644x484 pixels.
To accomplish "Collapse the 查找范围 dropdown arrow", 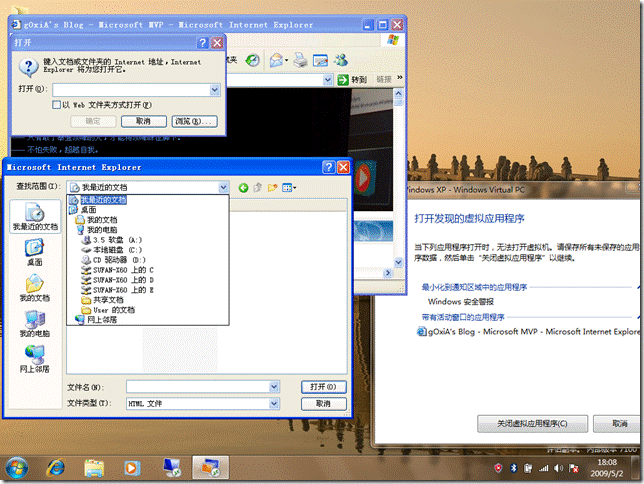I will point(223,187).
